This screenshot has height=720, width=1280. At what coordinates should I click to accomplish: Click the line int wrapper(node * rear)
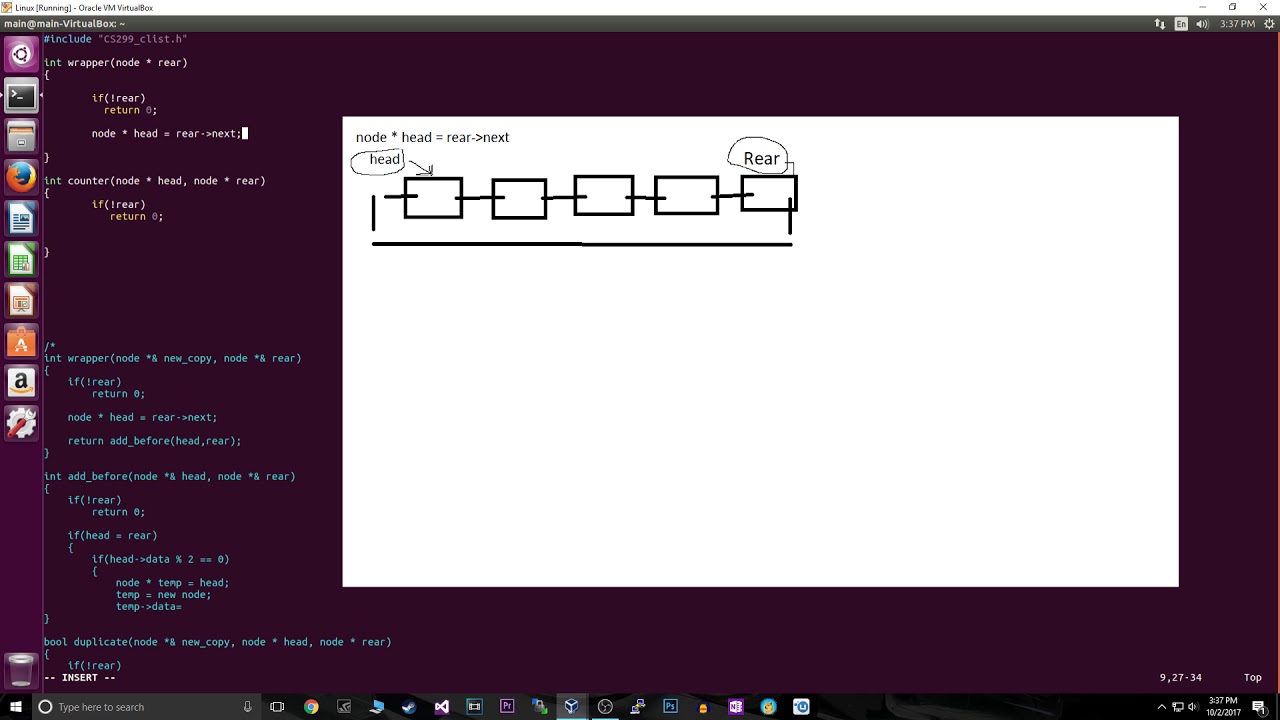[x=115, y=63]
